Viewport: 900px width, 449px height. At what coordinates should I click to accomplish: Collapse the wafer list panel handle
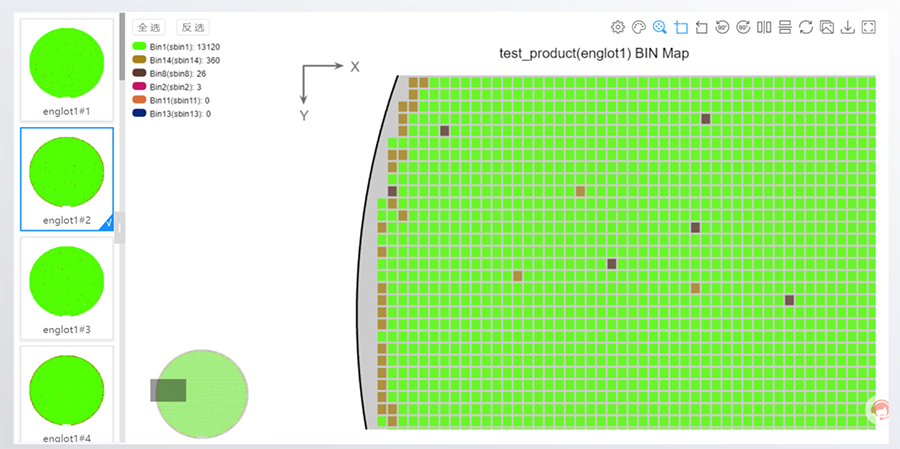[119, 227]
